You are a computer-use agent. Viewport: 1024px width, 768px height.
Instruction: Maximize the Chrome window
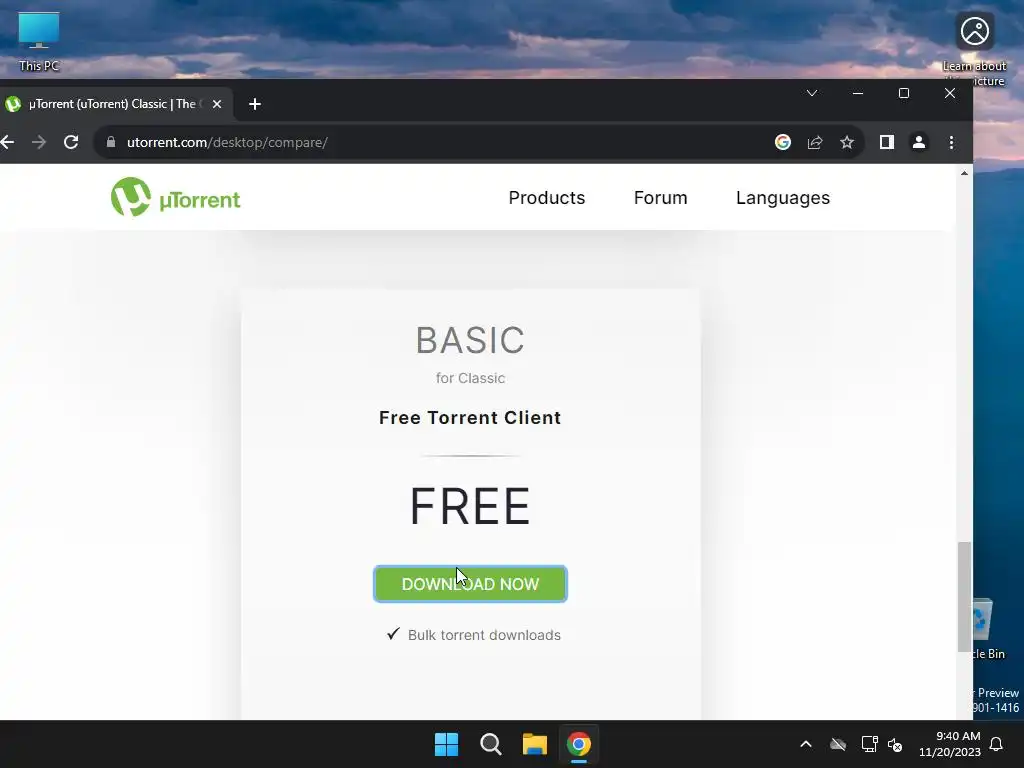click(904, 93)
